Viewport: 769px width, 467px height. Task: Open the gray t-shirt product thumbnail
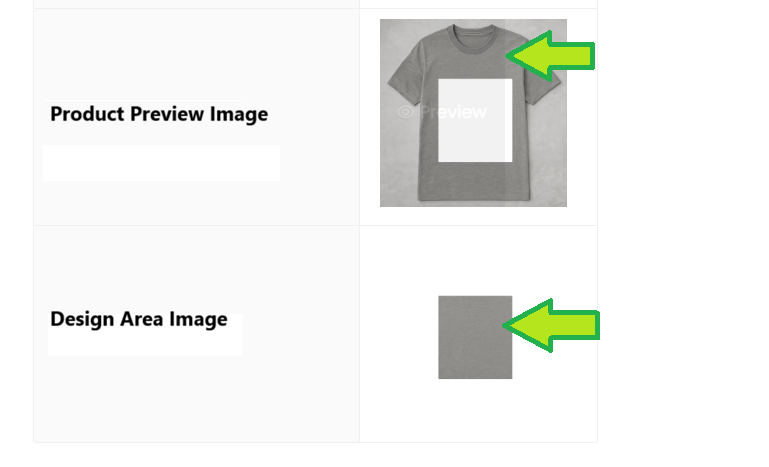click(x=473, y=113)
